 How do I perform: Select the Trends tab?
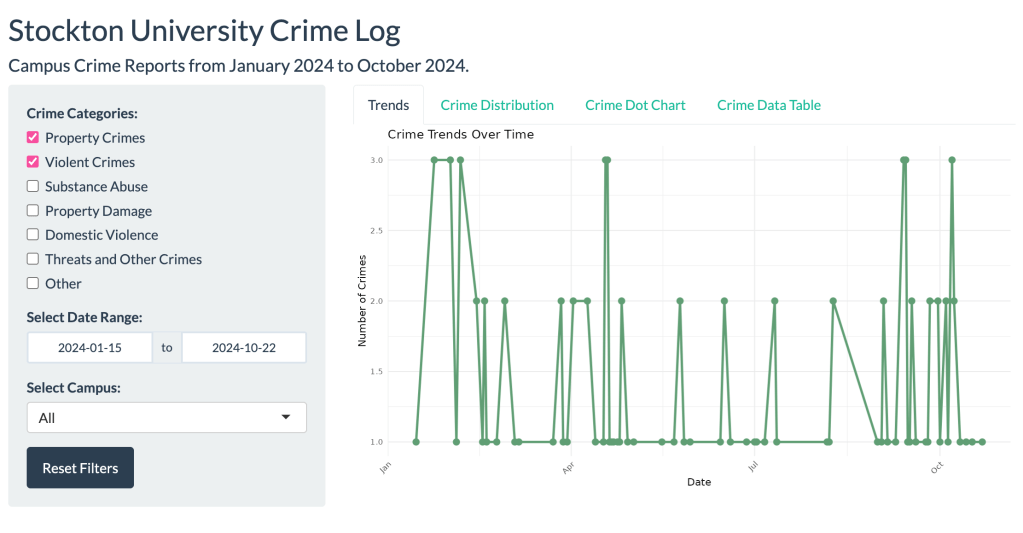pos(388,105)
